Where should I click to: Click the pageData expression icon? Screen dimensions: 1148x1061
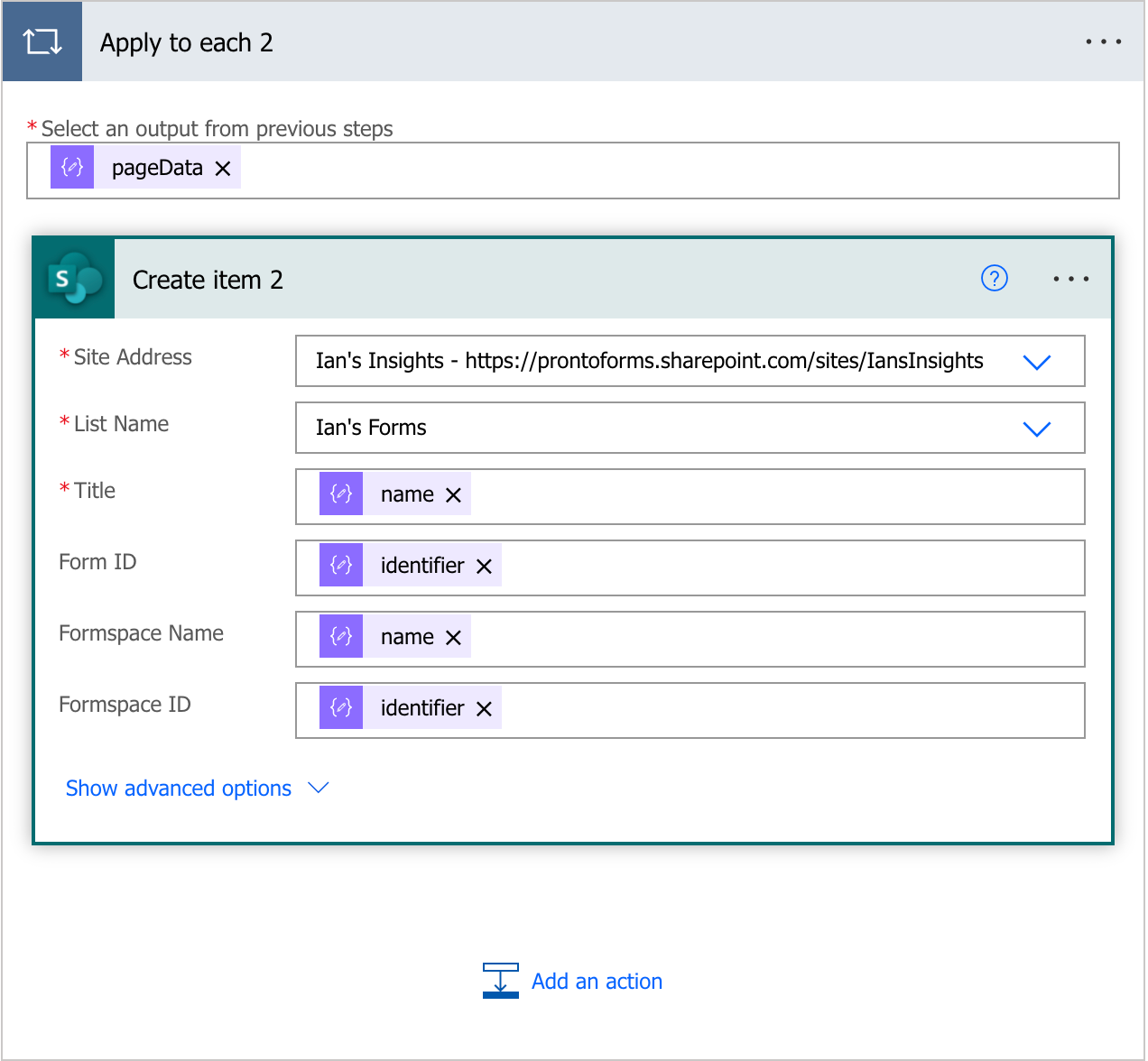tap(72, 168)
